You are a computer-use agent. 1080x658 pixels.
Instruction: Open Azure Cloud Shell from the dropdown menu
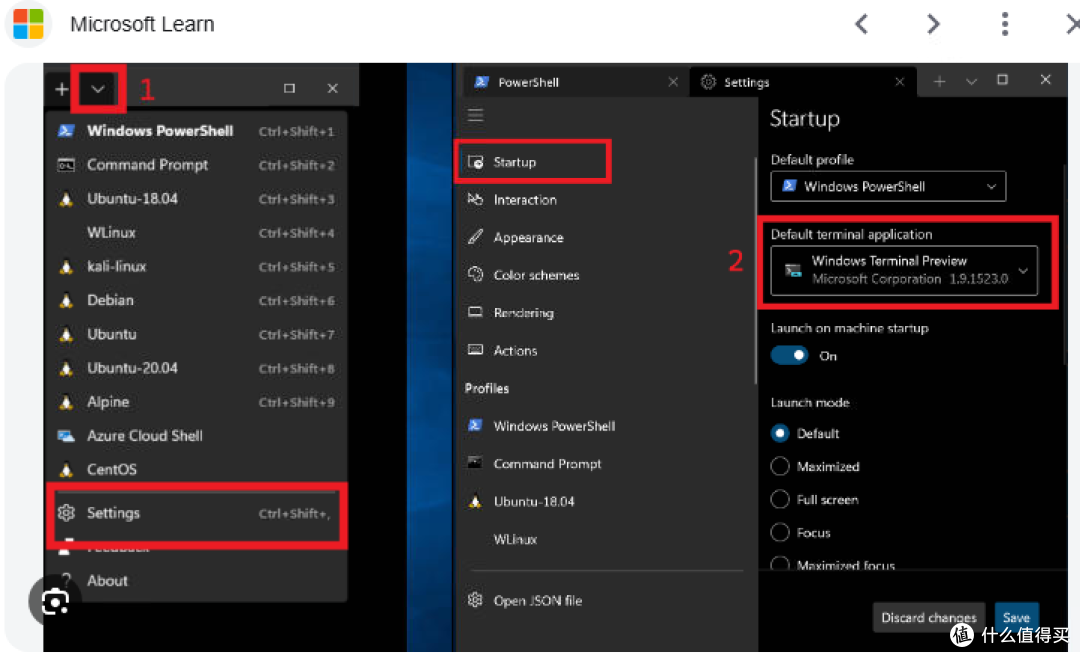(196, 435)
